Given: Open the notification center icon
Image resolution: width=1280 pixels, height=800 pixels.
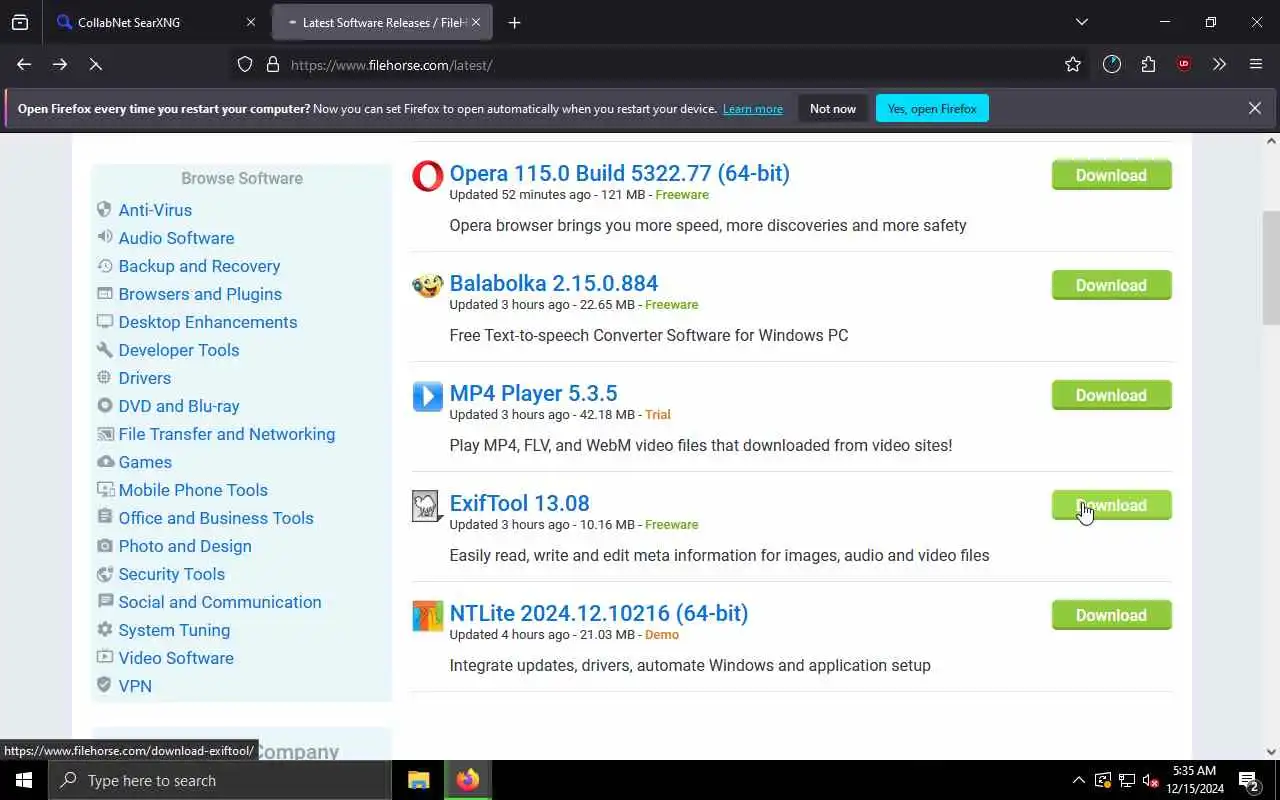Looking at the screenshot, I should [x=1248, y=780].
